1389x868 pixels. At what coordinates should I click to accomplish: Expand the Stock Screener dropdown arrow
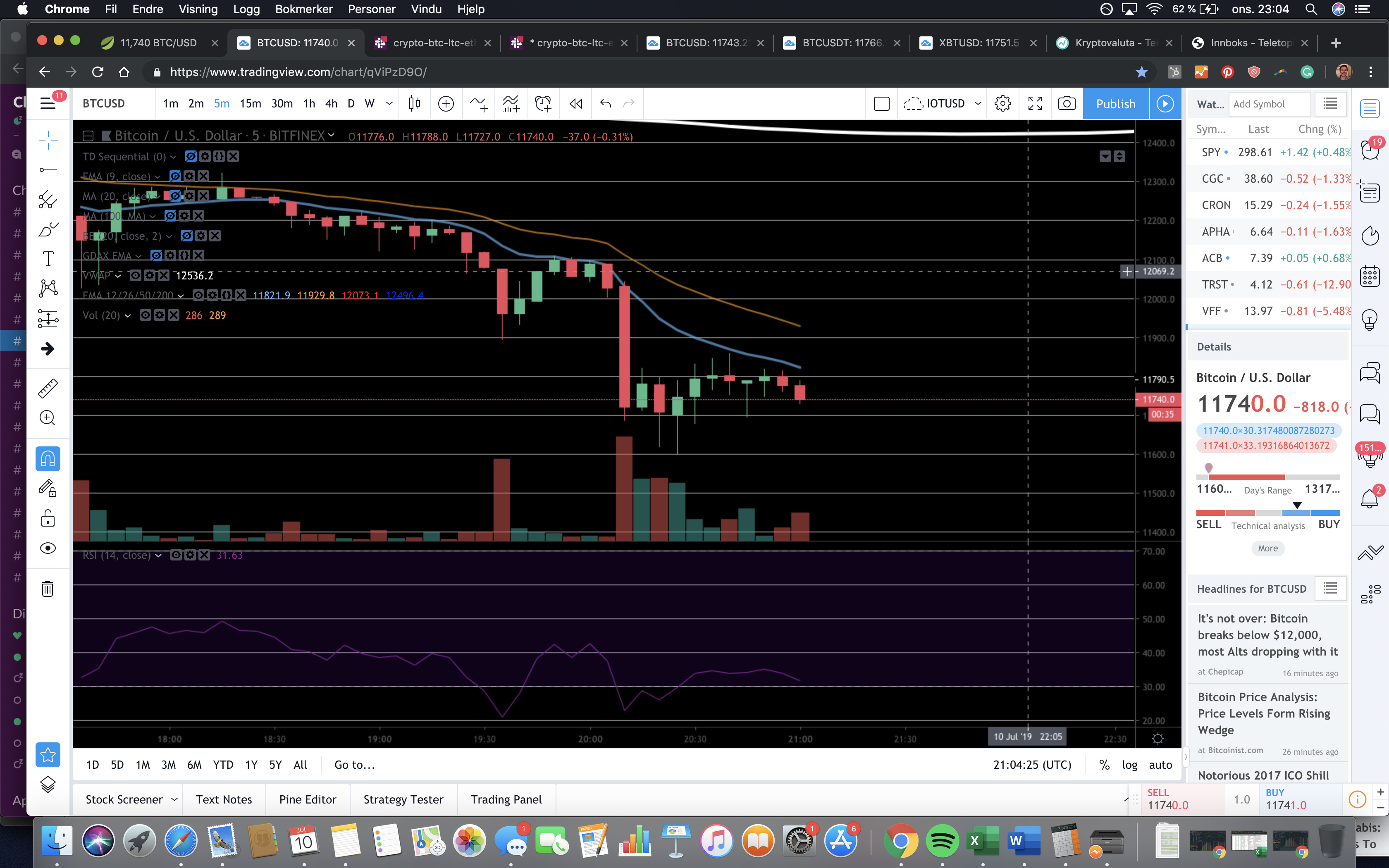[x=174, y=799]
